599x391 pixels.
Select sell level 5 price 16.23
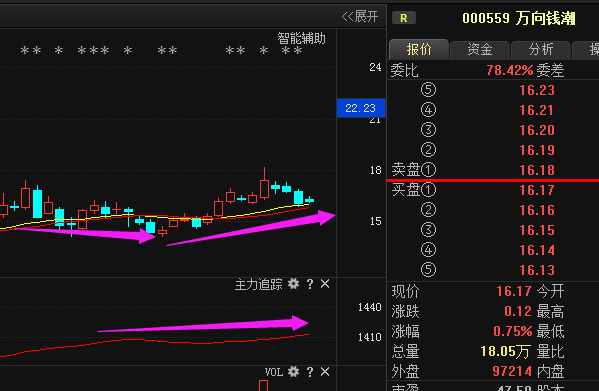coord(537,90)
